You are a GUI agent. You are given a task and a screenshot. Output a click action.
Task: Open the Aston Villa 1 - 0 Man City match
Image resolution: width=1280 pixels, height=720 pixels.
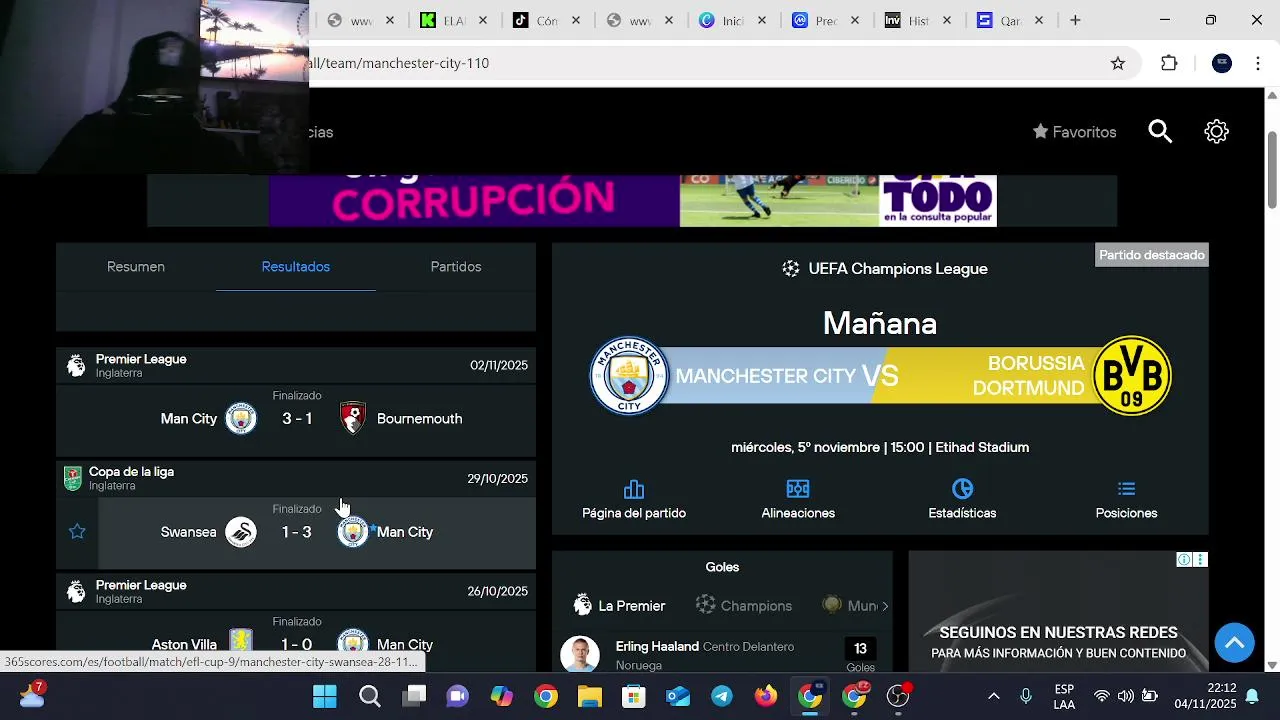[296, 640]
